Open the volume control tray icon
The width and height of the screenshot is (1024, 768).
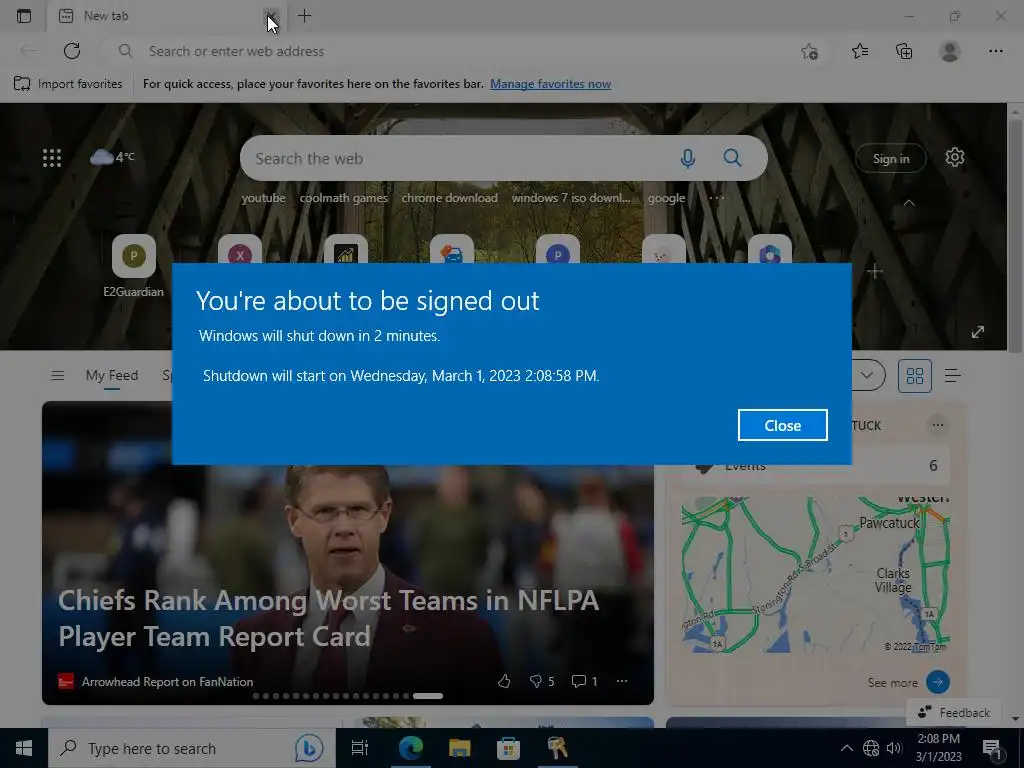[x=894, y=748]
